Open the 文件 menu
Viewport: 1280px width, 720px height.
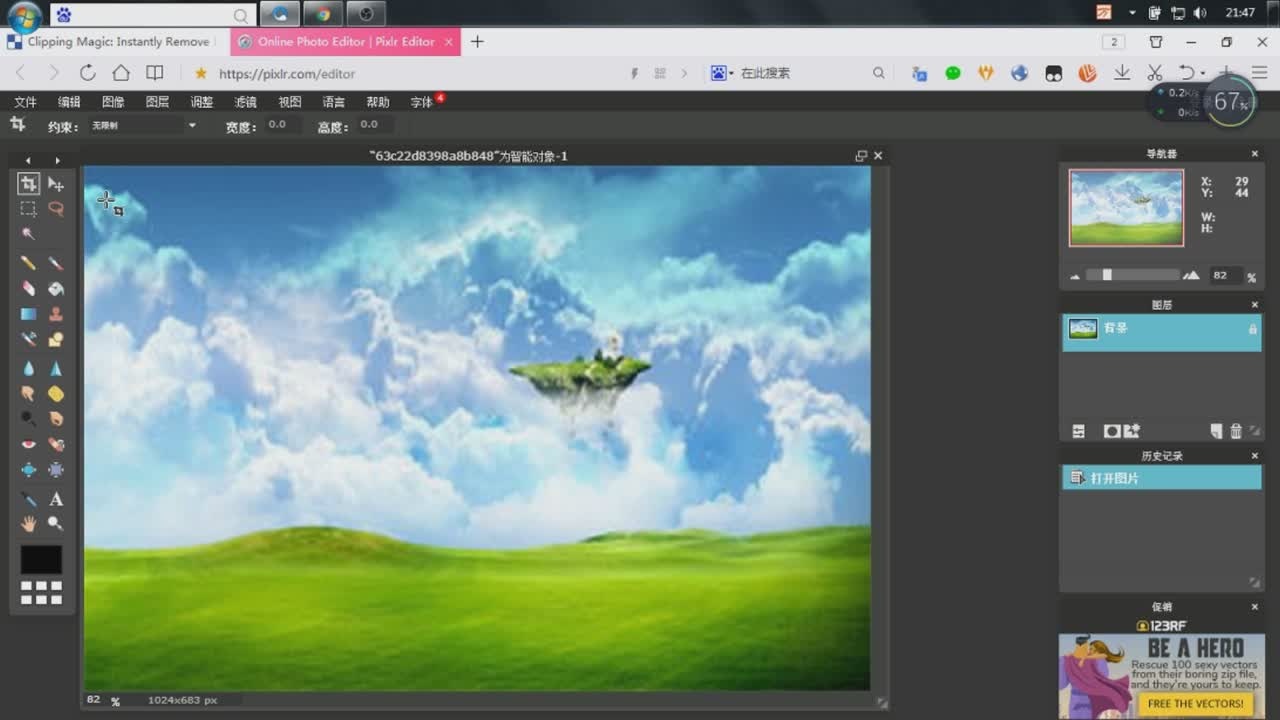tap(25, 102)
